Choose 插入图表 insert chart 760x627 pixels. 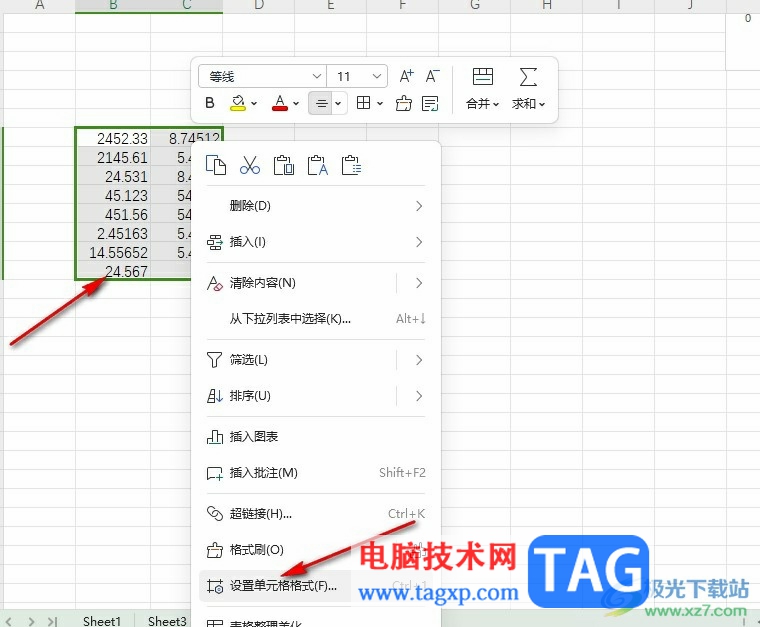click(316, 437)
